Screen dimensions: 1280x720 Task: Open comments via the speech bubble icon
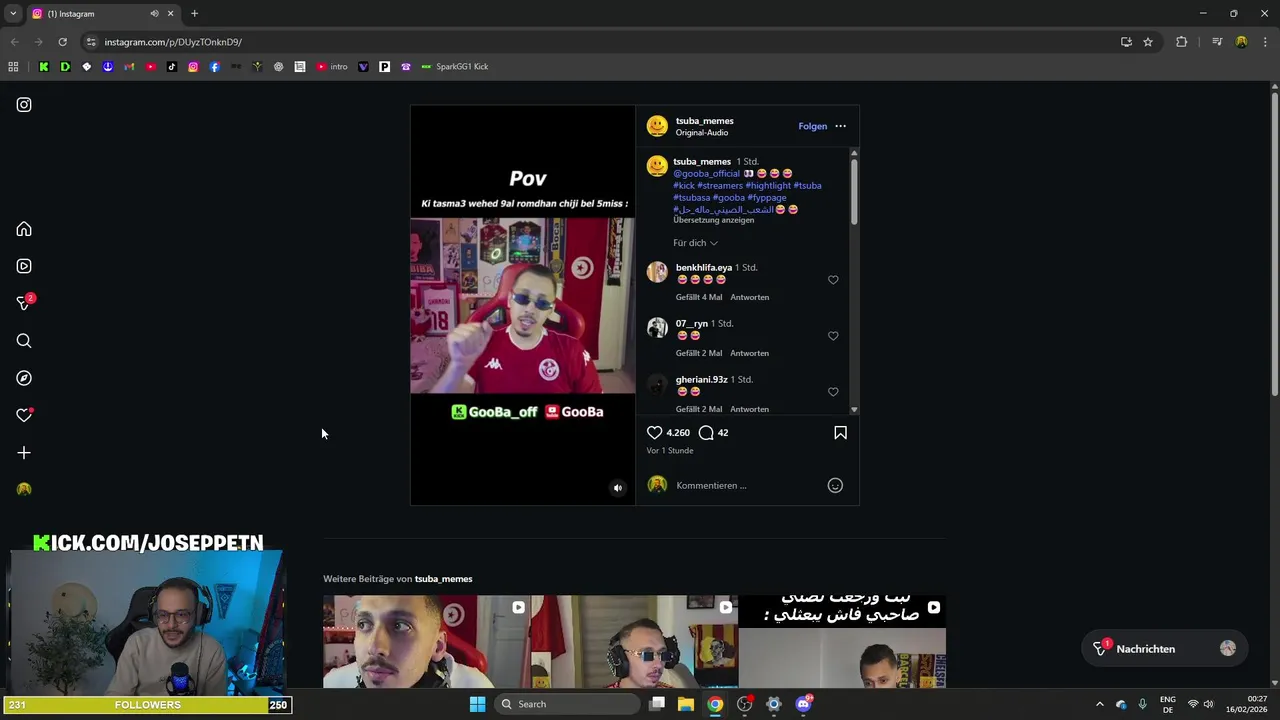[706, 433]
